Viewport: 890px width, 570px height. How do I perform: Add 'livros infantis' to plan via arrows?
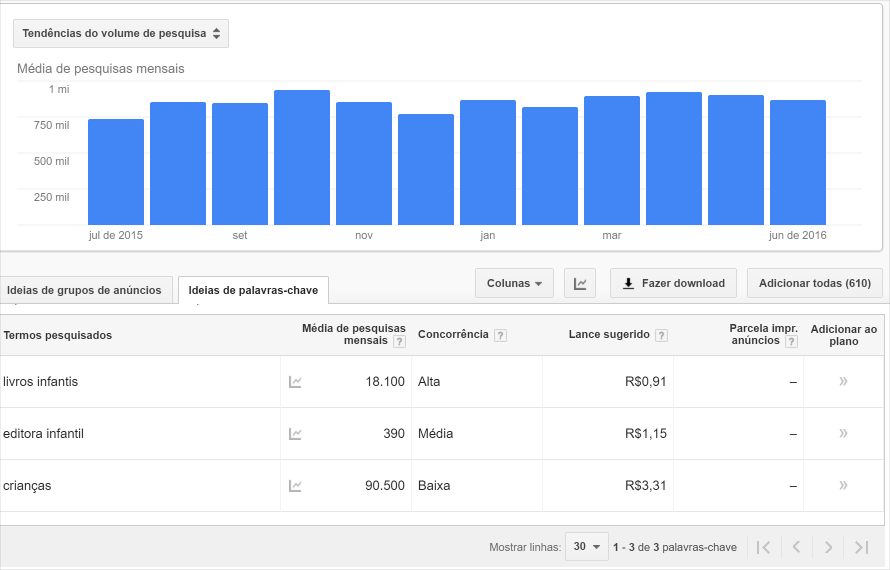coord(843,381)
